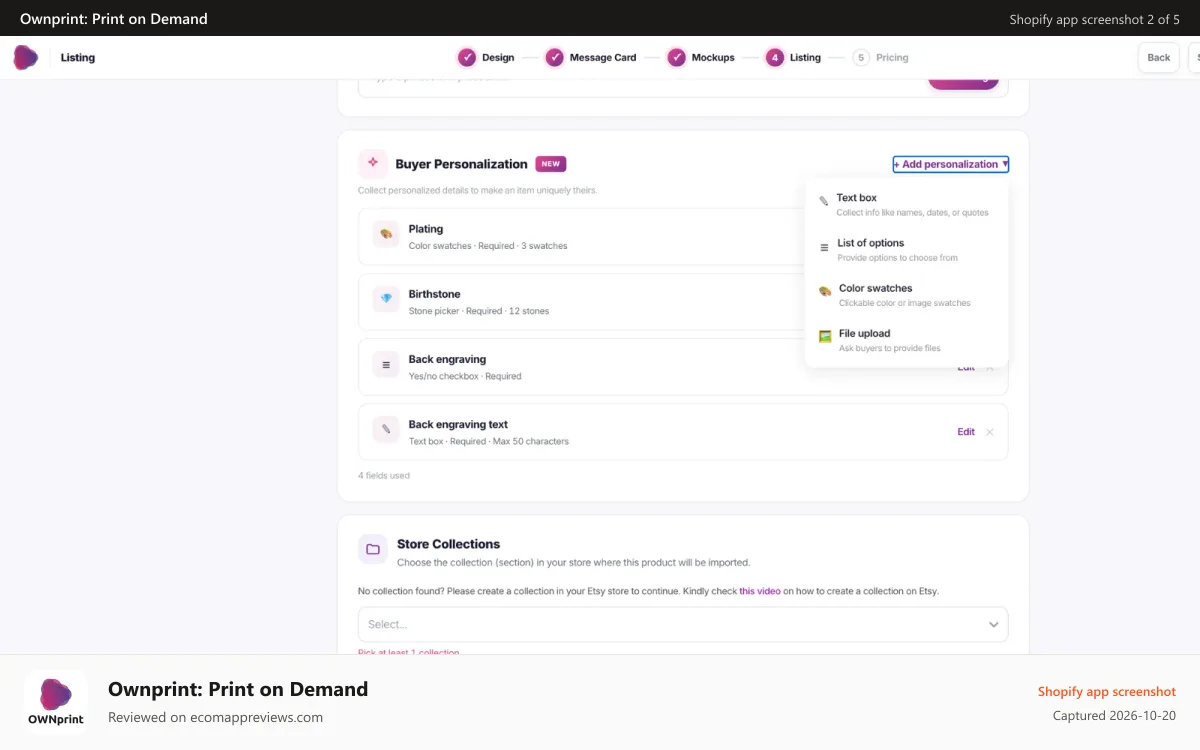The image size is (1200, 750).
Task: Click the Mockups step checkmark icon
Action: 676,57
